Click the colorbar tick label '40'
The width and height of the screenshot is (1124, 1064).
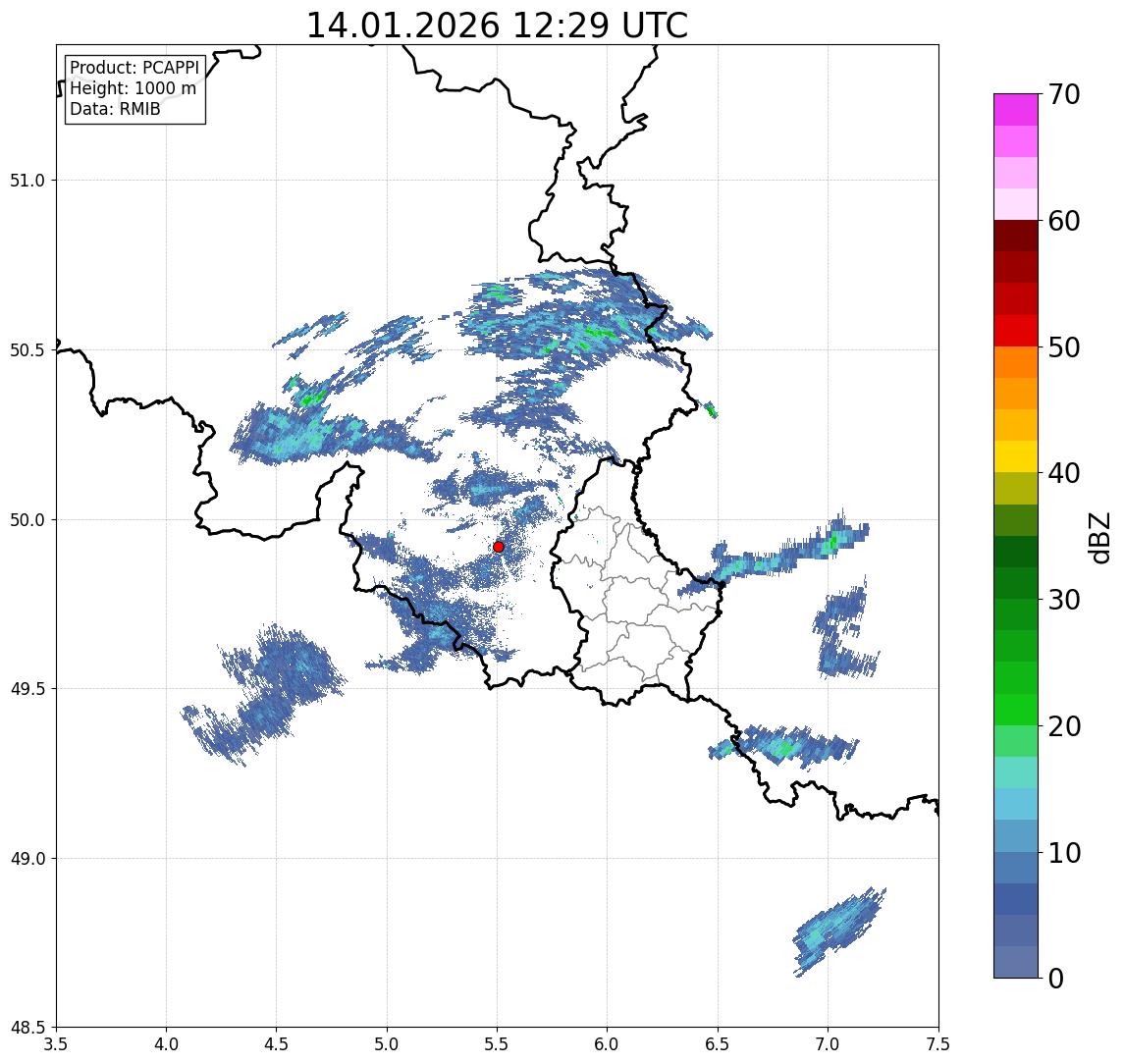tap(1064, 473)
